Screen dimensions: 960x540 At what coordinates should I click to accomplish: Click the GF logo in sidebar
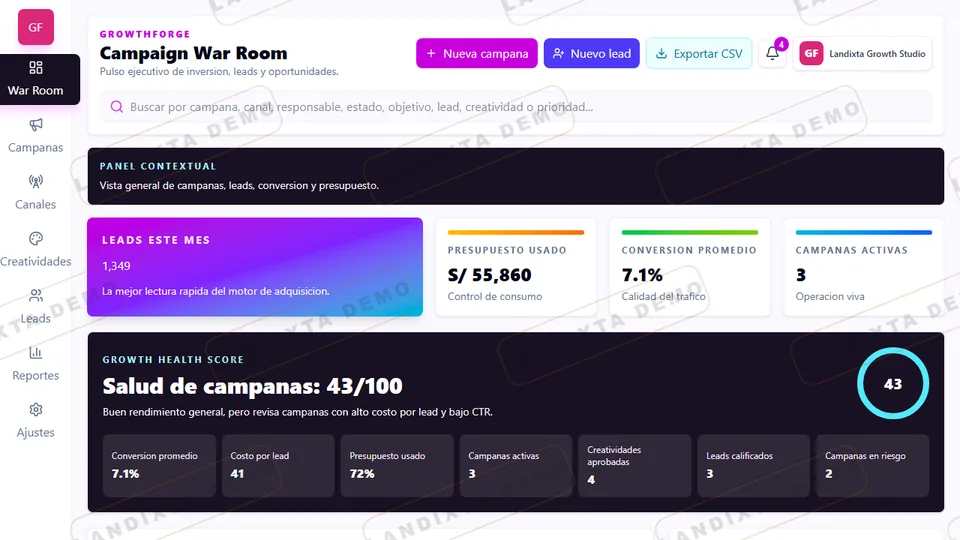[36, 27]
